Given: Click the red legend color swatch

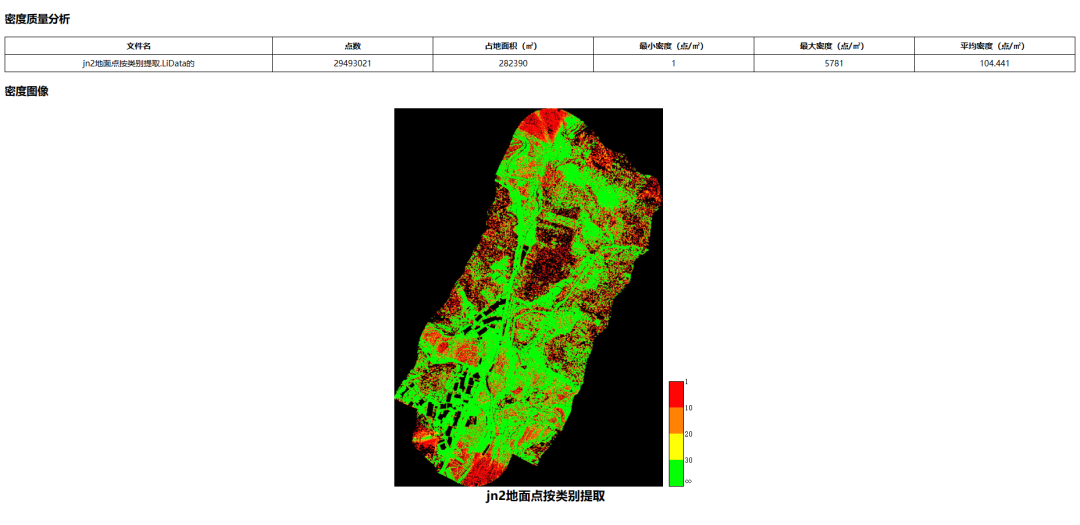Looking at the screenshot, I should 676,393.
